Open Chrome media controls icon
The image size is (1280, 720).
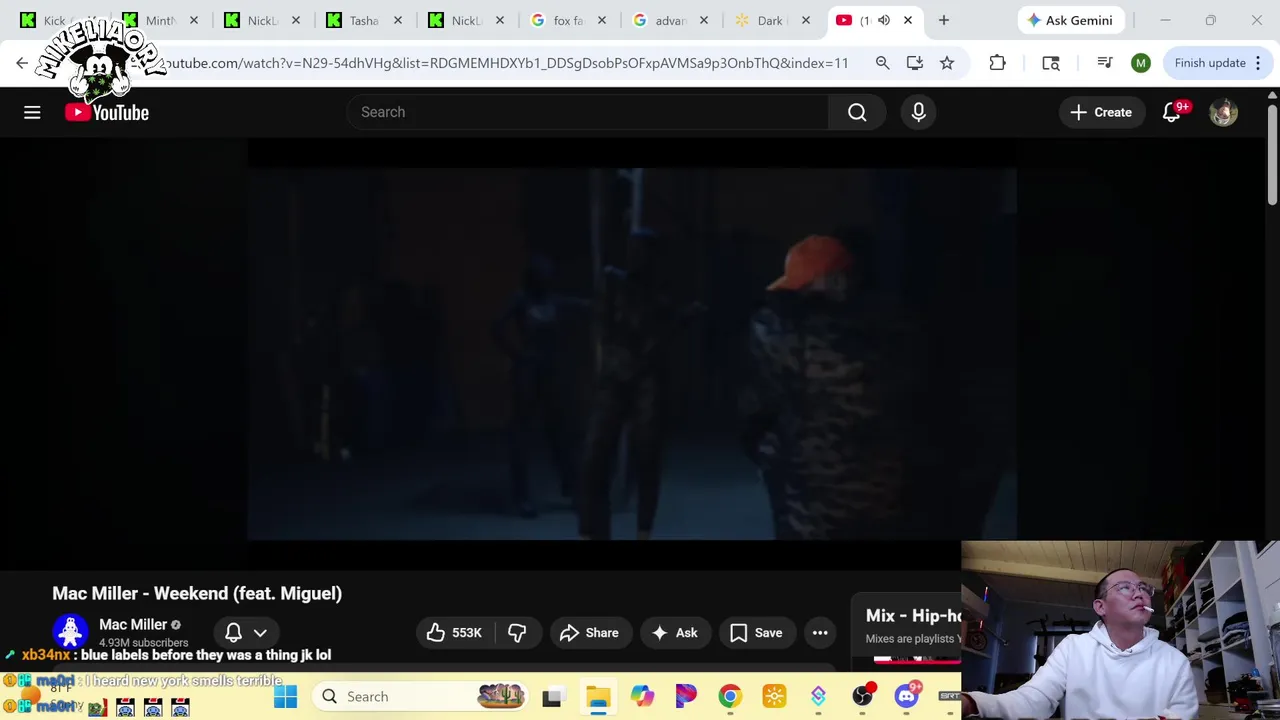(1104, 63)
